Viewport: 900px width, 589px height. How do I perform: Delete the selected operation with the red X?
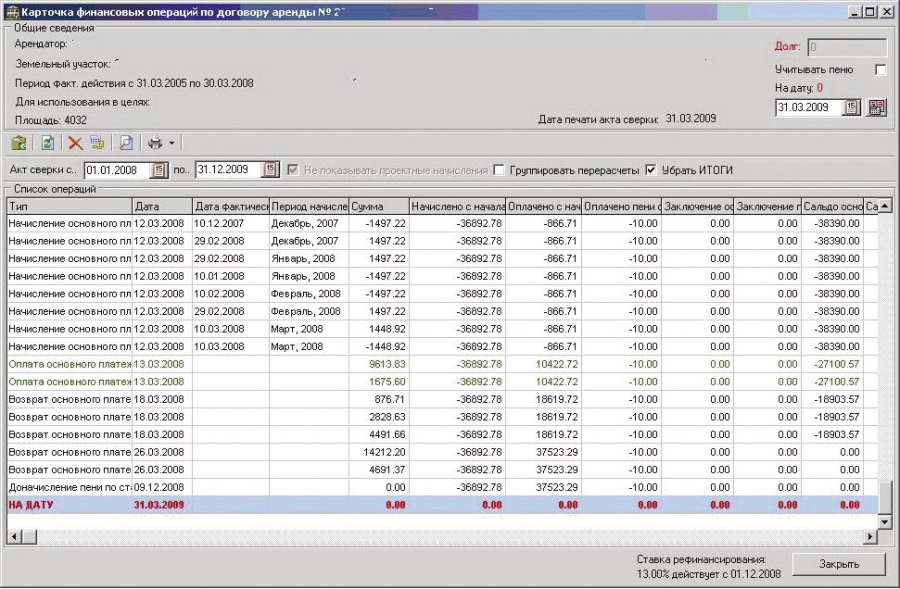75,143
